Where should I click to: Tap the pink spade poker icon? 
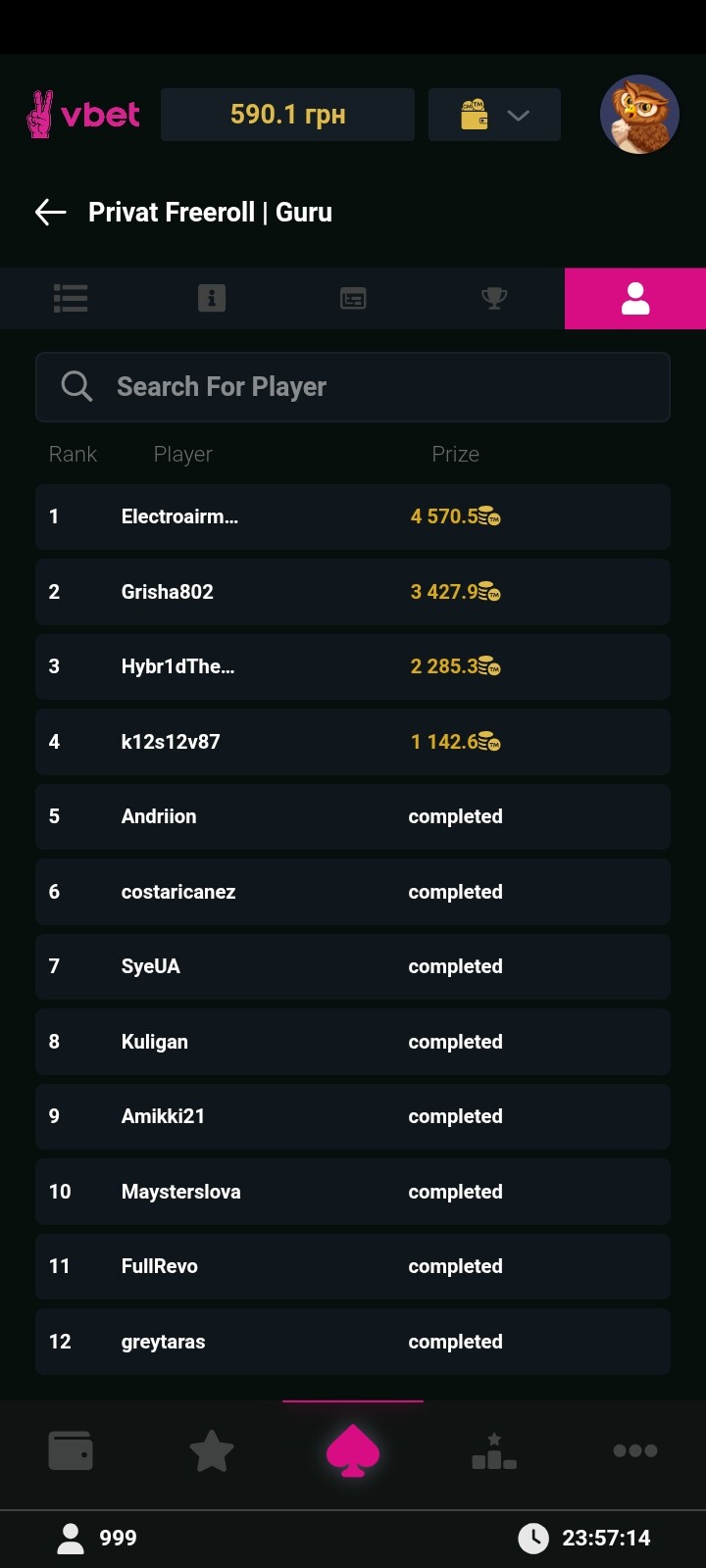(353, 1450)
